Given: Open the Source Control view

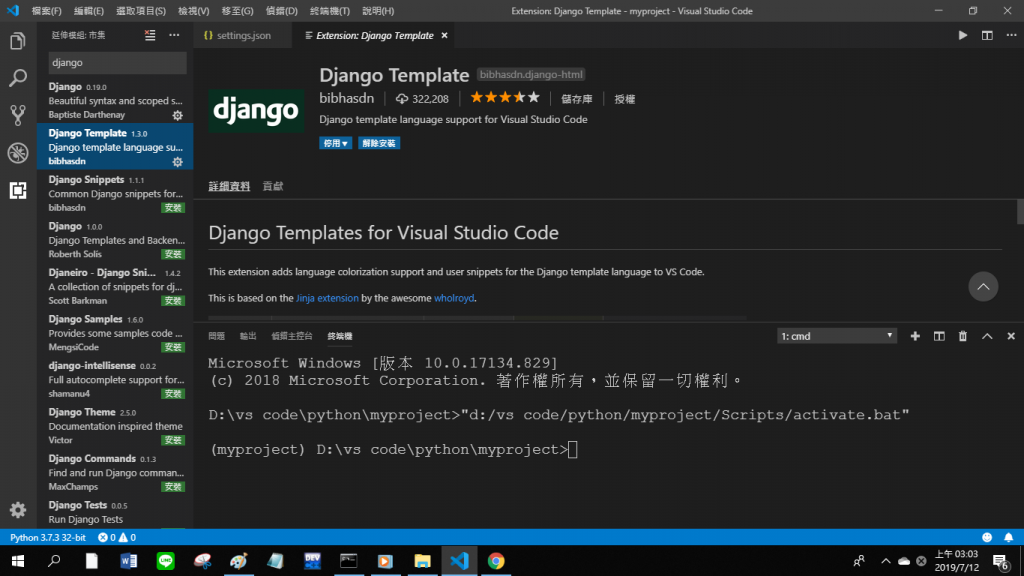Looking at the screenshot, I should pos(18,116).
